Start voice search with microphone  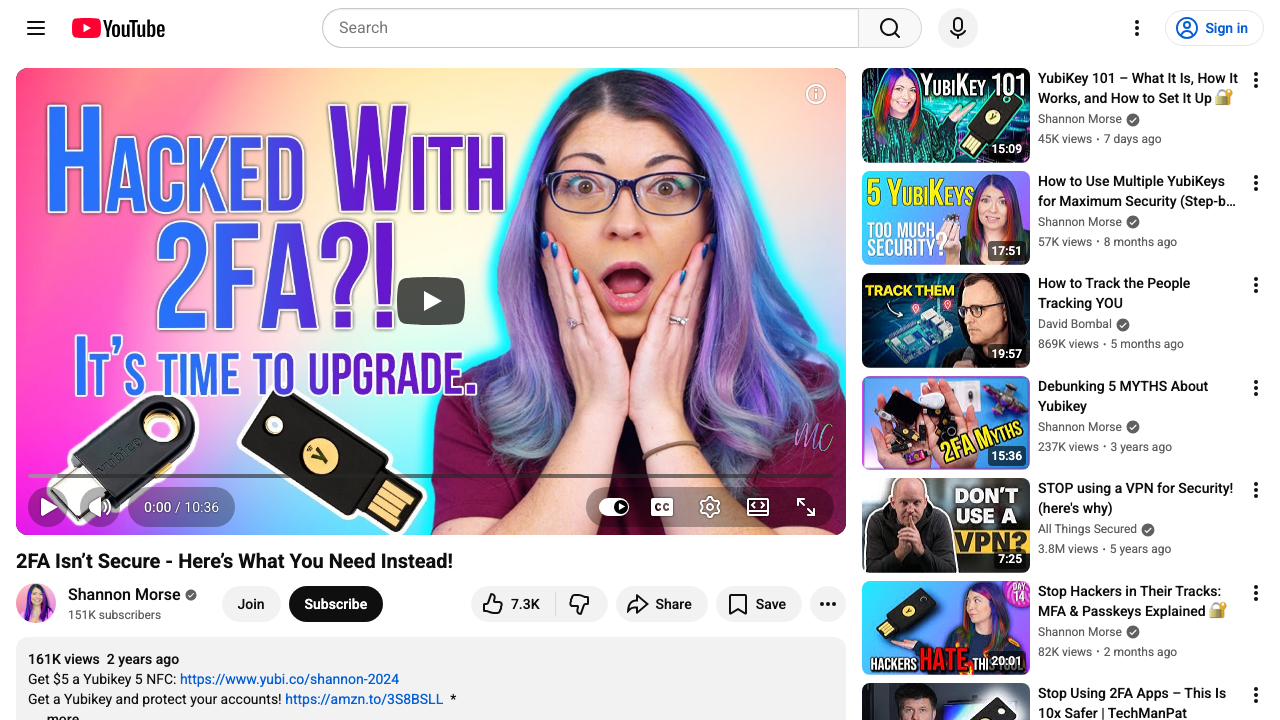coord(958,28)
